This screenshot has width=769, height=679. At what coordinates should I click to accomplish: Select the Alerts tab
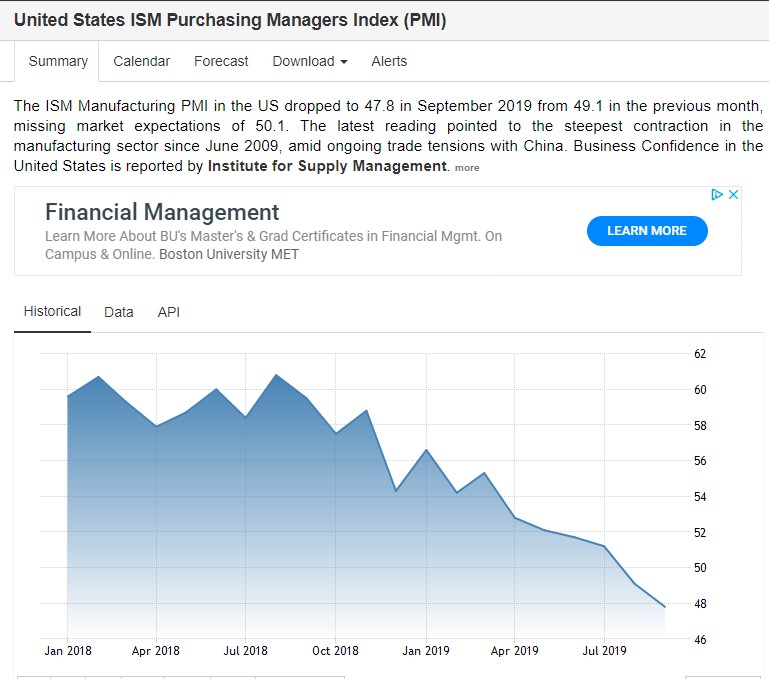click(x=389, y=61)
